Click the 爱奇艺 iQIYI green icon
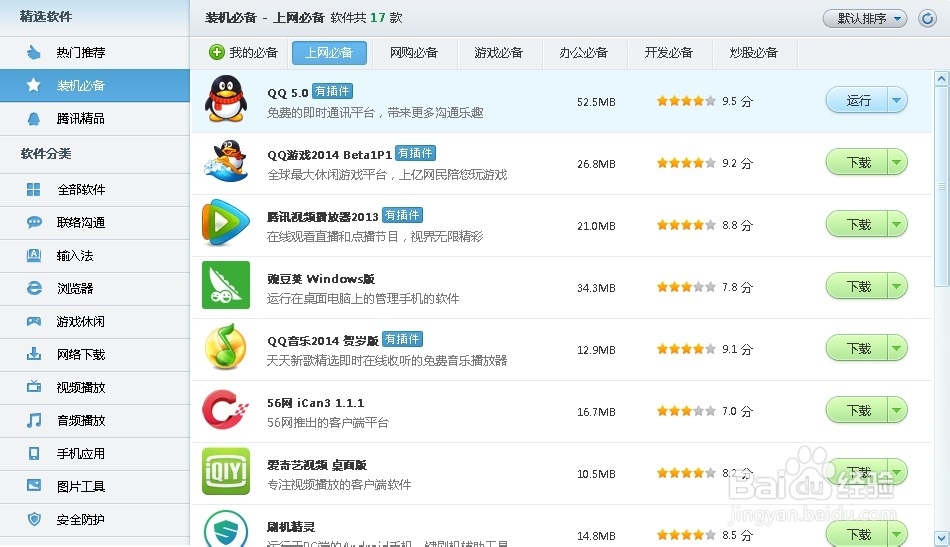Viewport: 950px width, 547px height. pos(226,471)
